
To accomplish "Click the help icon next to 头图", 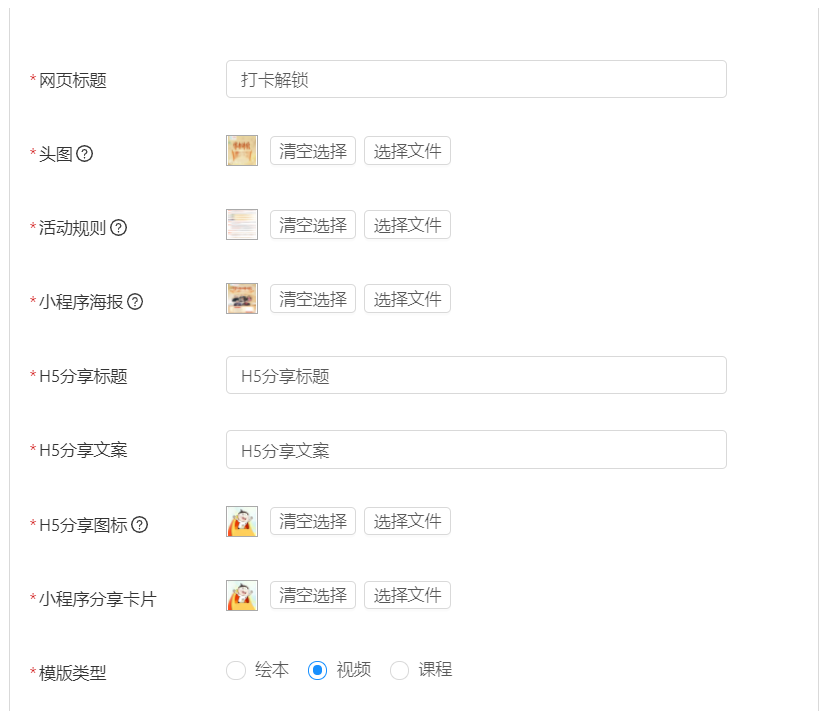I will pos(85,154).
